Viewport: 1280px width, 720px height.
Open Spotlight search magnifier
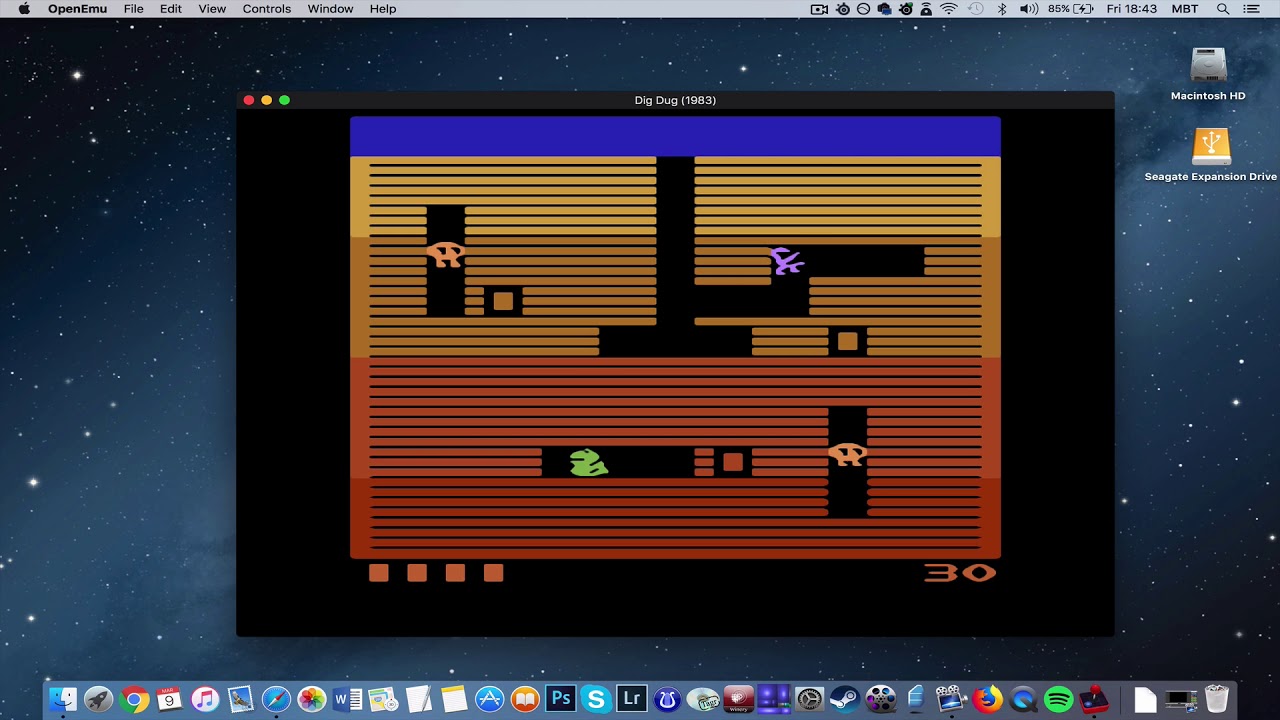point(1223,9)
